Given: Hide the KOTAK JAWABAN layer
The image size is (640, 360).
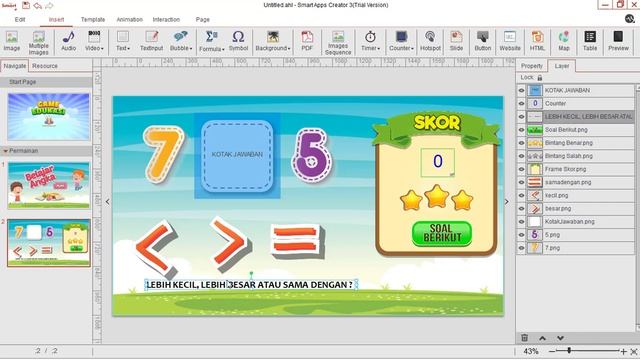Looking at the screenshot, I should click(x=521, y=91).
